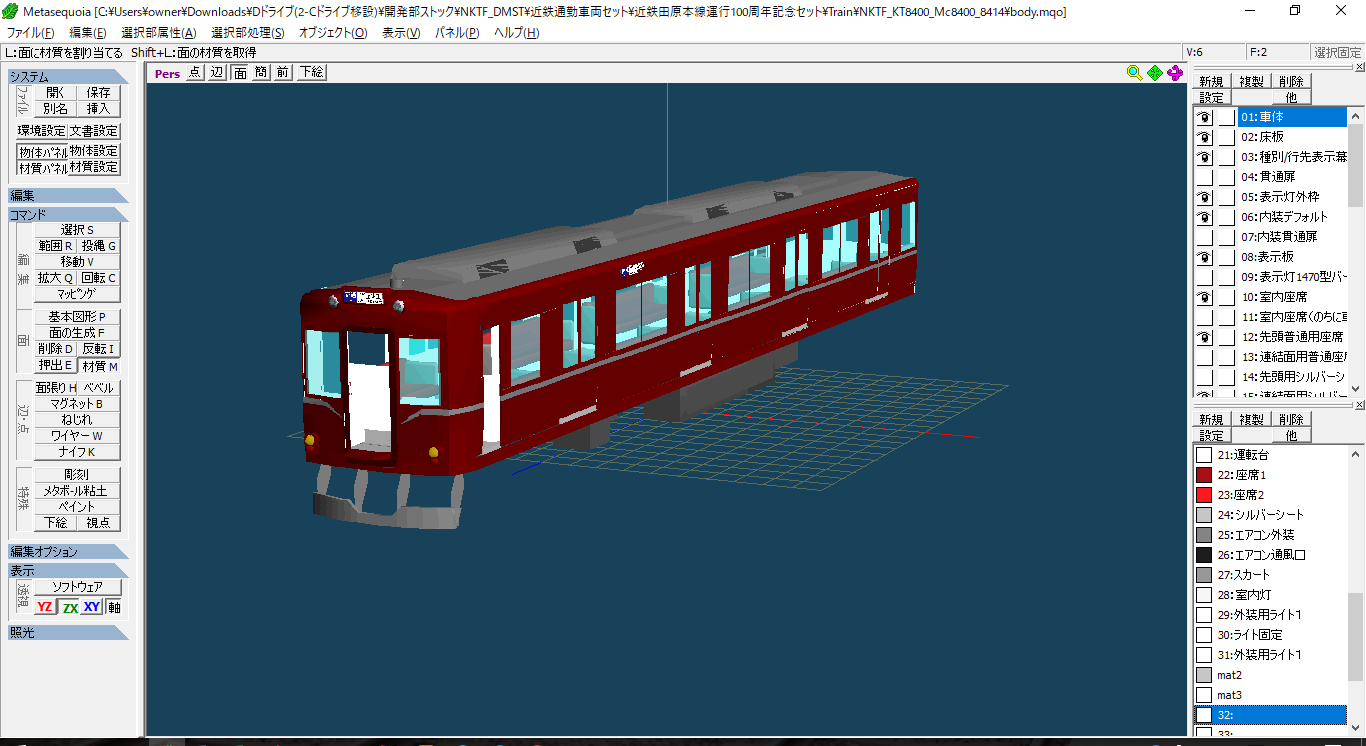Open the オブジェクト(O) menu

click(x=333, y=33)
